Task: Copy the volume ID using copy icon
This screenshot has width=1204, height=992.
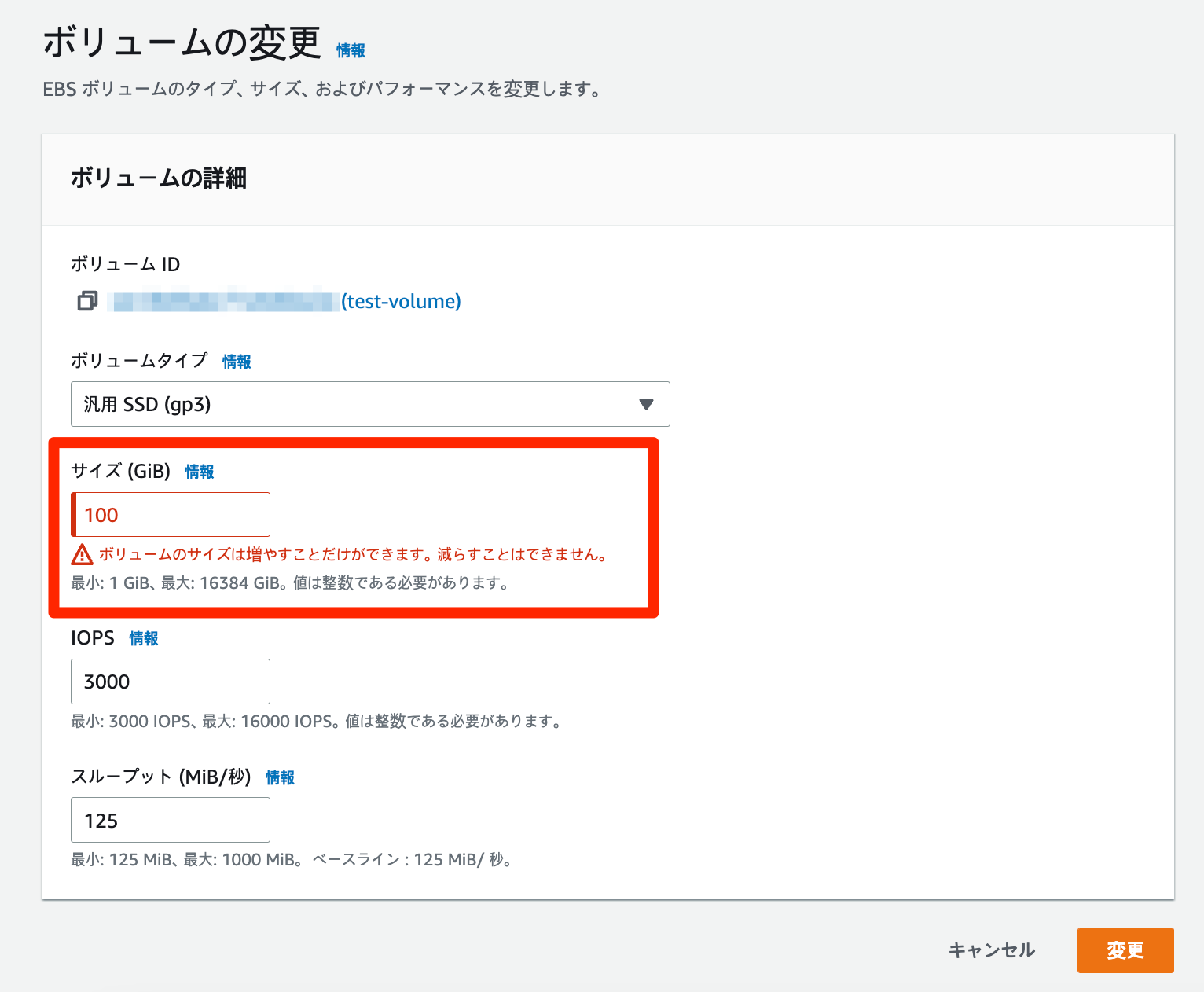Action: pyautogui.click(x=87, y=301)
